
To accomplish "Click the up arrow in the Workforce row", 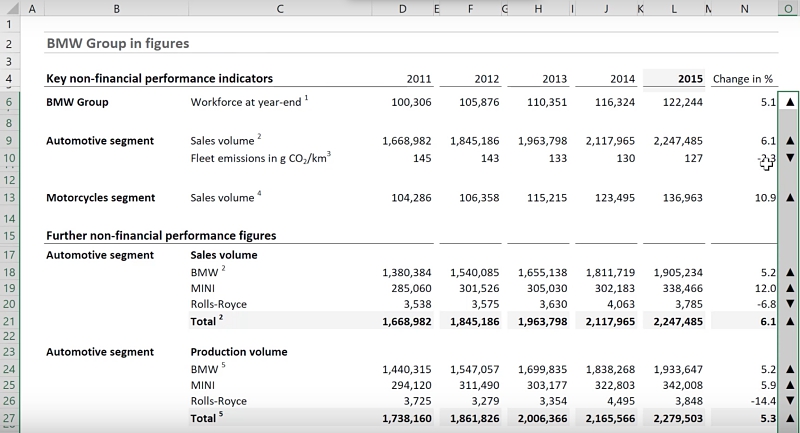I will (x=790, y=102).
